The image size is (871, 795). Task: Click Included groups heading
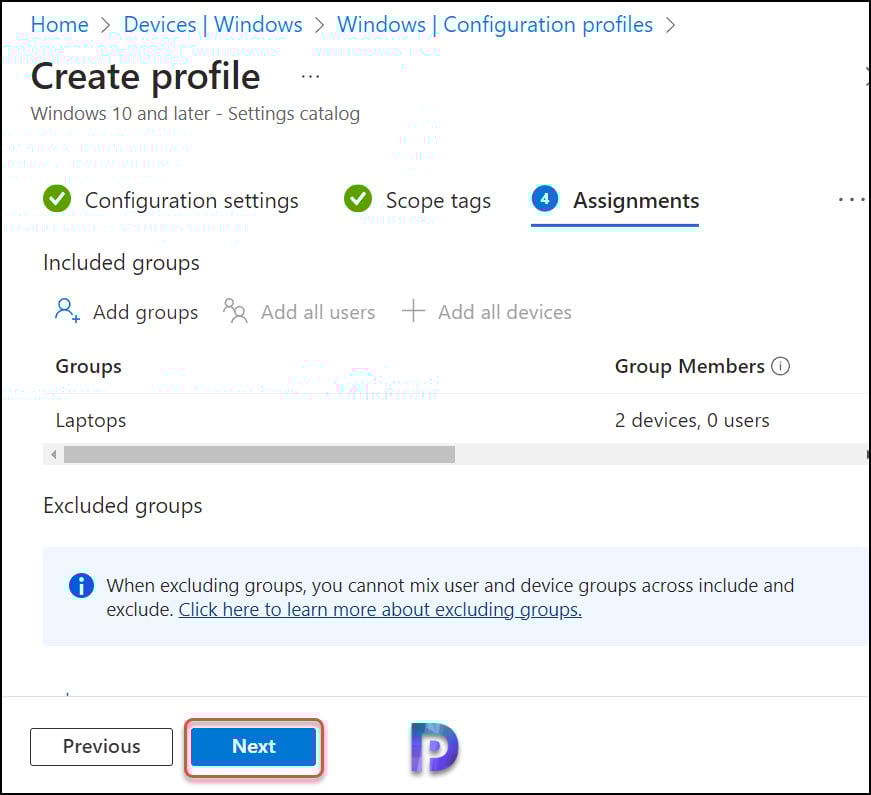point(121,262)
